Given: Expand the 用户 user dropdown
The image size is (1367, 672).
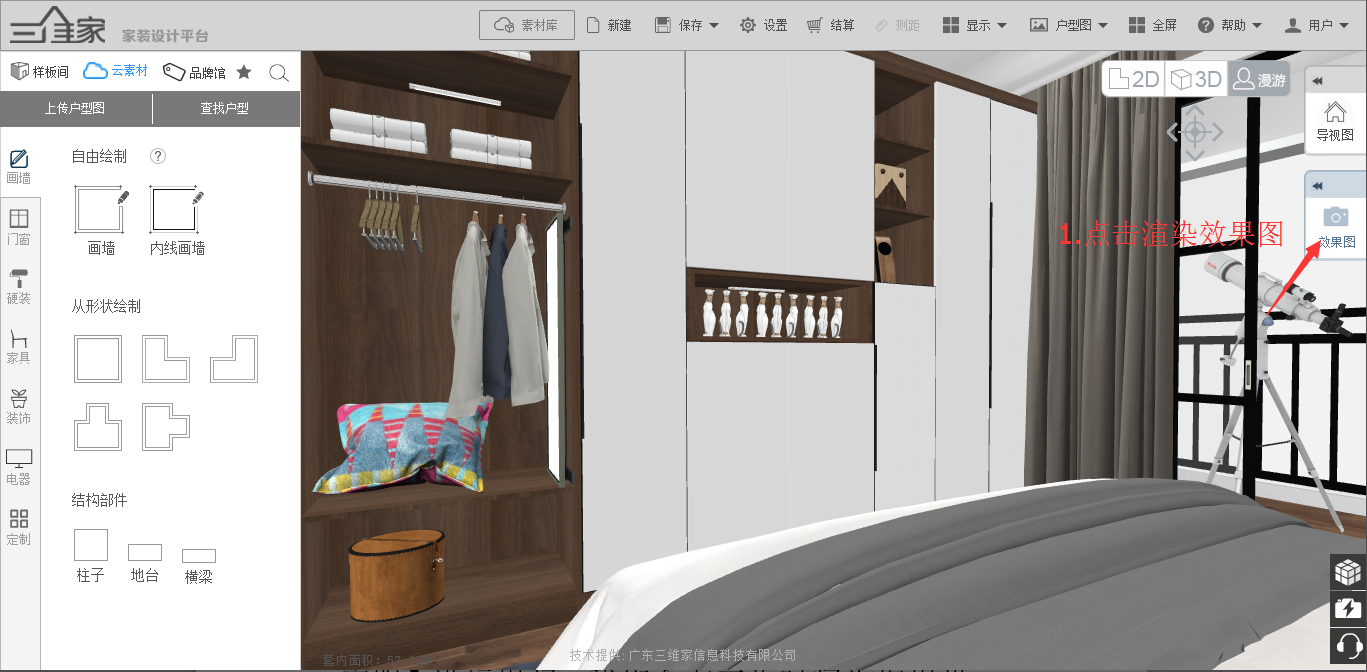Looking at the screenshot, I should [1315, 25].
